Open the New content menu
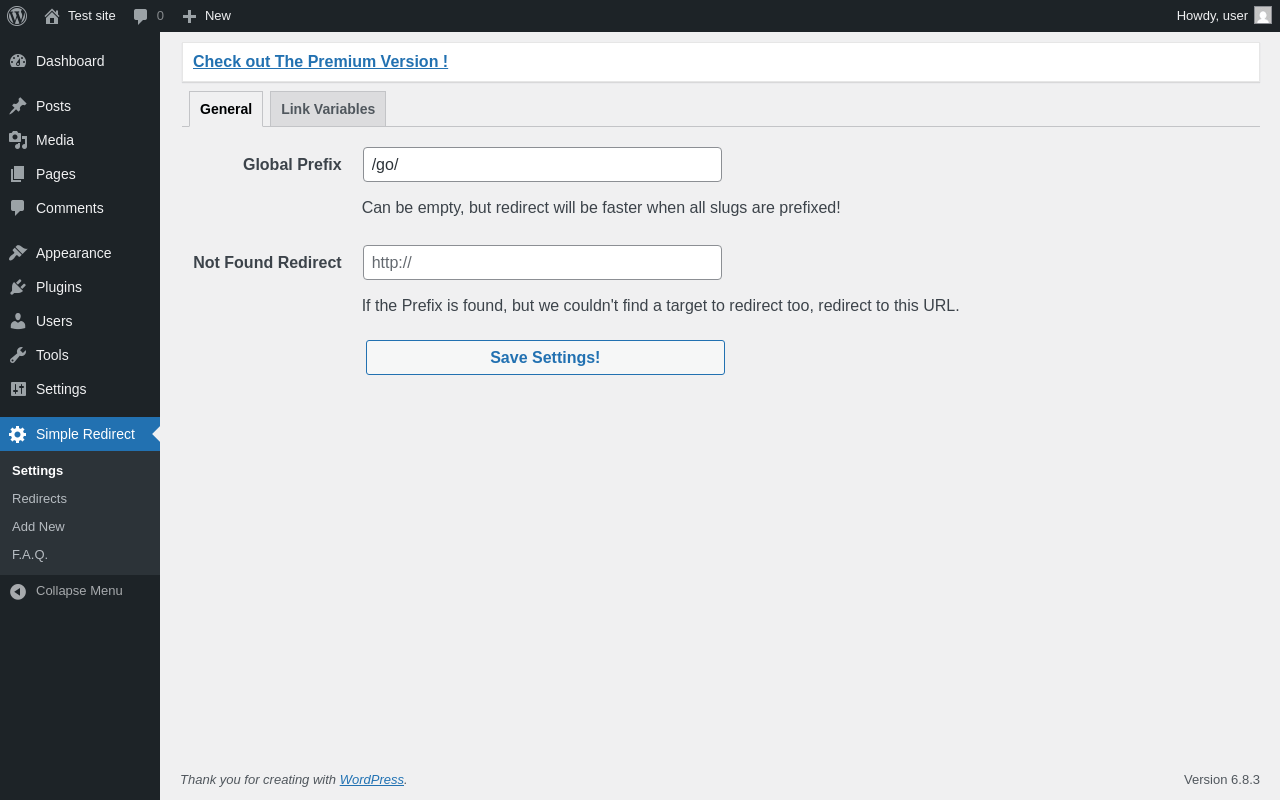The height and width of the screenshot is (800, 1280). click(x=207, y=16)
